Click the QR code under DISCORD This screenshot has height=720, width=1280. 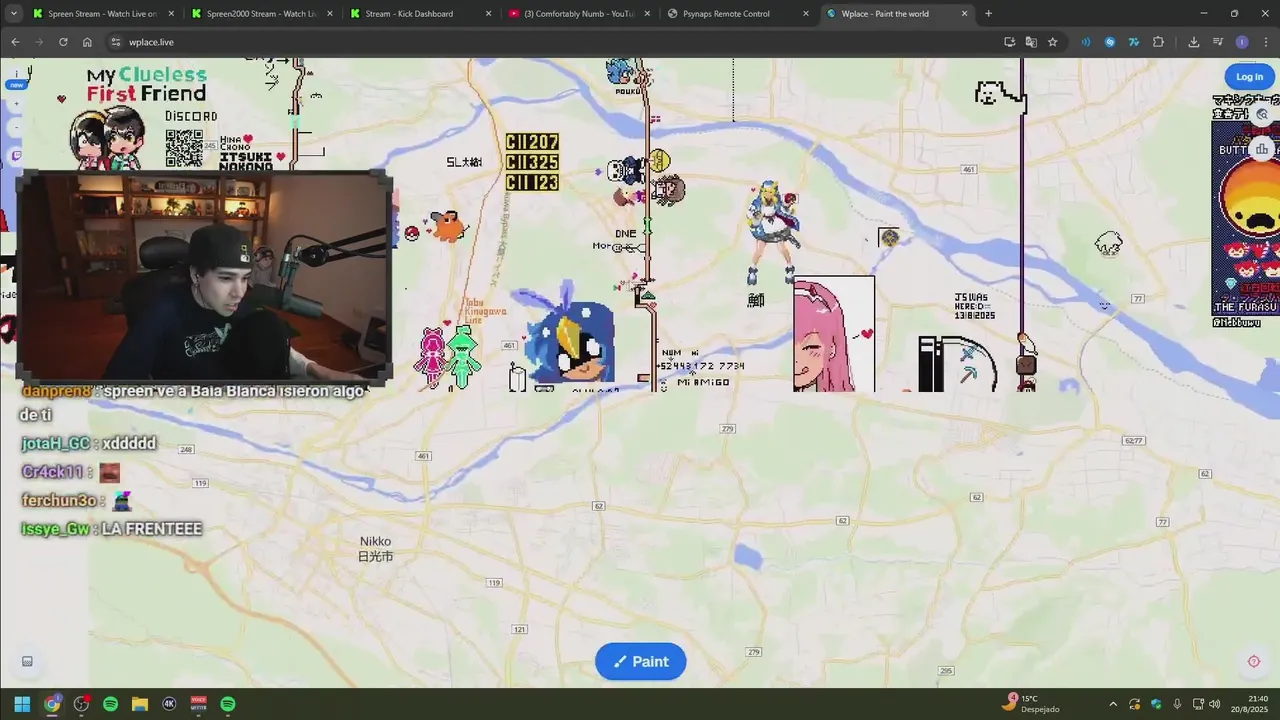coord(184,148)
